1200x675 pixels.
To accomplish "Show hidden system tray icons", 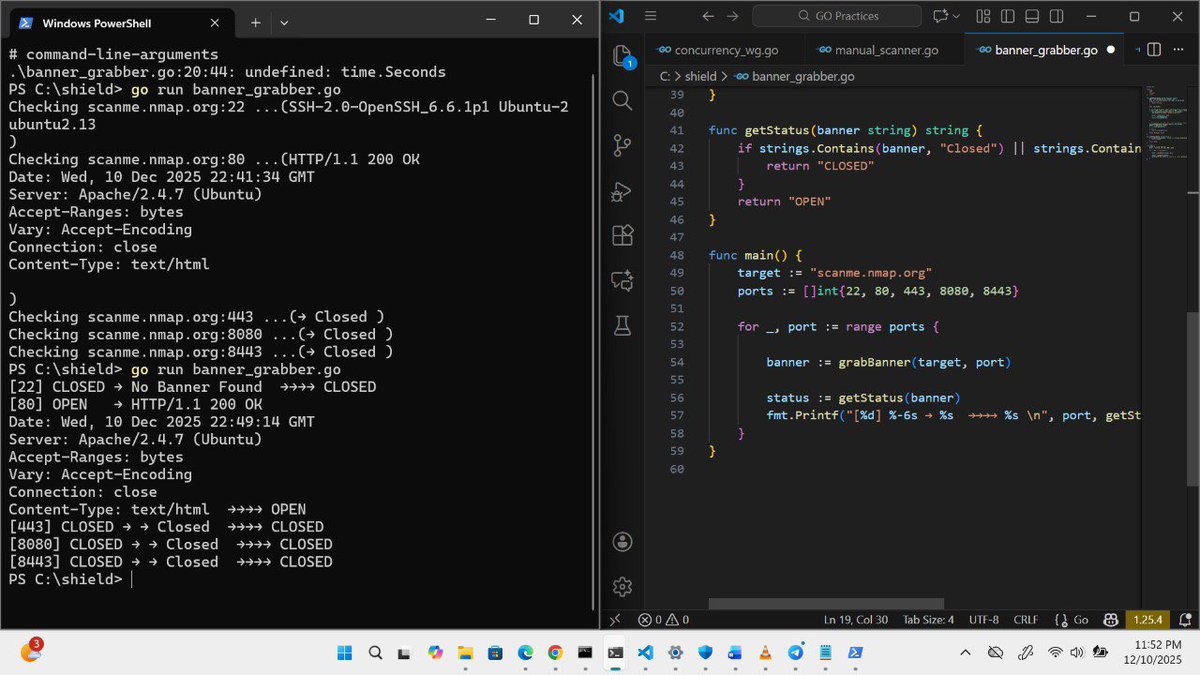I will tap(965, 652).
